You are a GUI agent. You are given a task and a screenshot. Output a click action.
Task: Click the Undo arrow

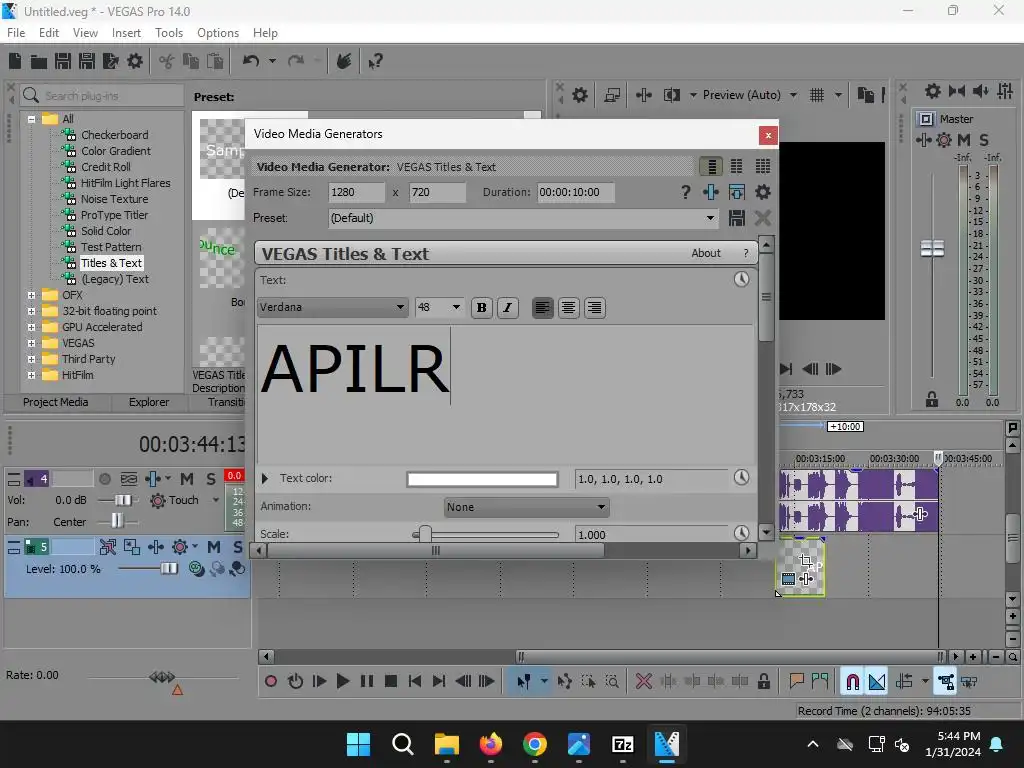point(251,61)
